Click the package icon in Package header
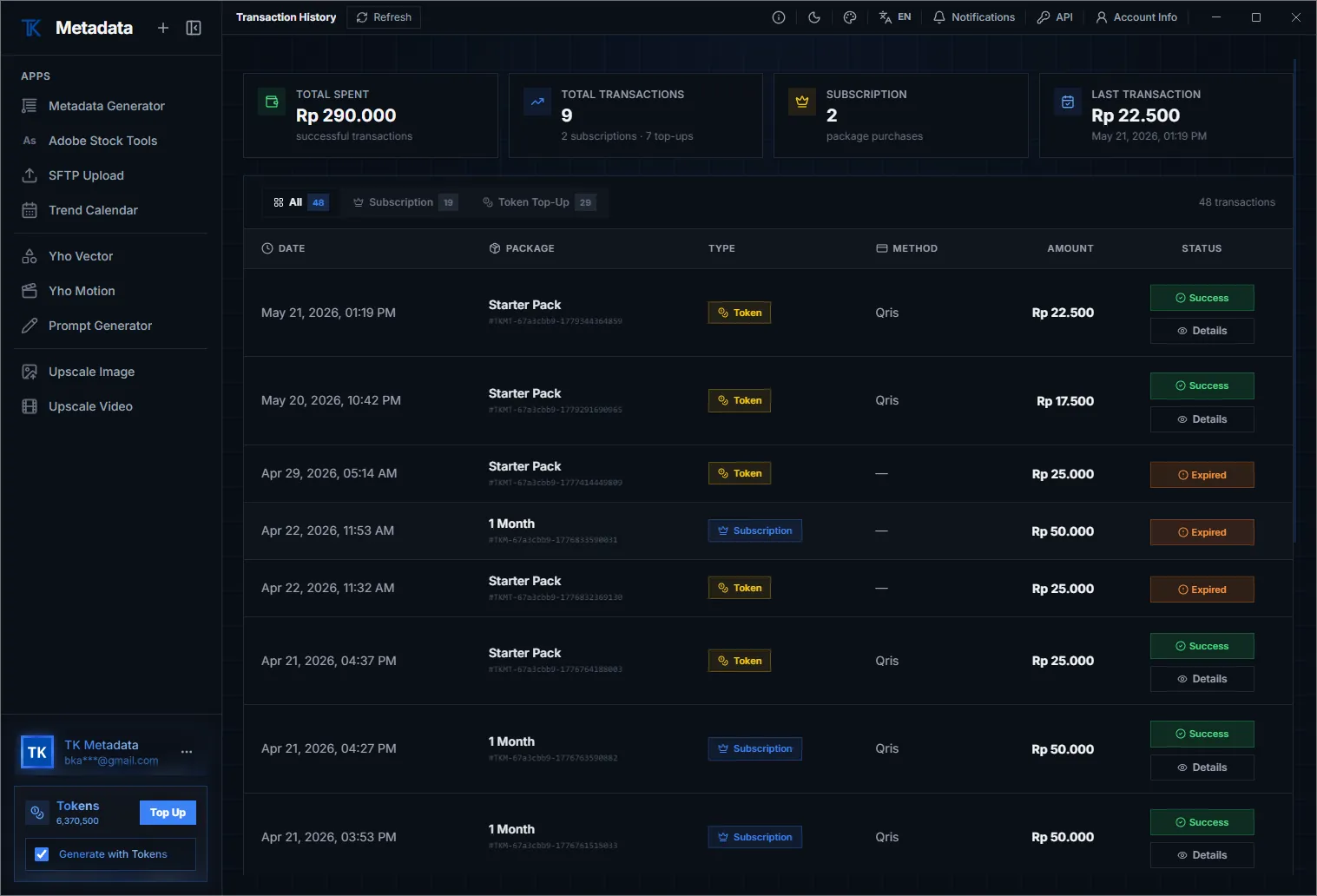The height and width of the screenshot is (896, 1317). (x=495, y=248)
